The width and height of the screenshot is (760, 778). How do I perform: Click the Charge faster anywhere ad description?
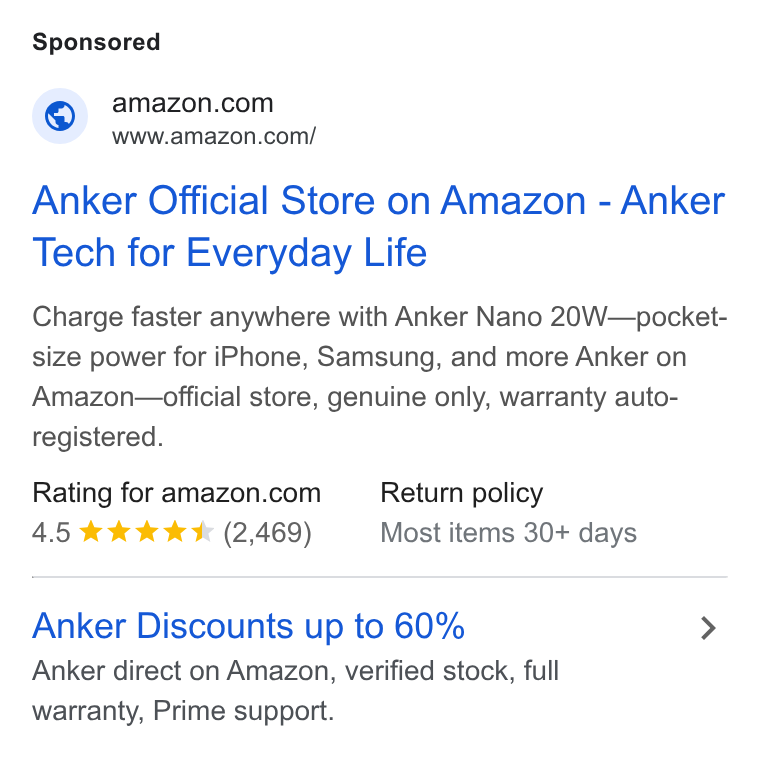pyautogui.click(x=380, y=377)
